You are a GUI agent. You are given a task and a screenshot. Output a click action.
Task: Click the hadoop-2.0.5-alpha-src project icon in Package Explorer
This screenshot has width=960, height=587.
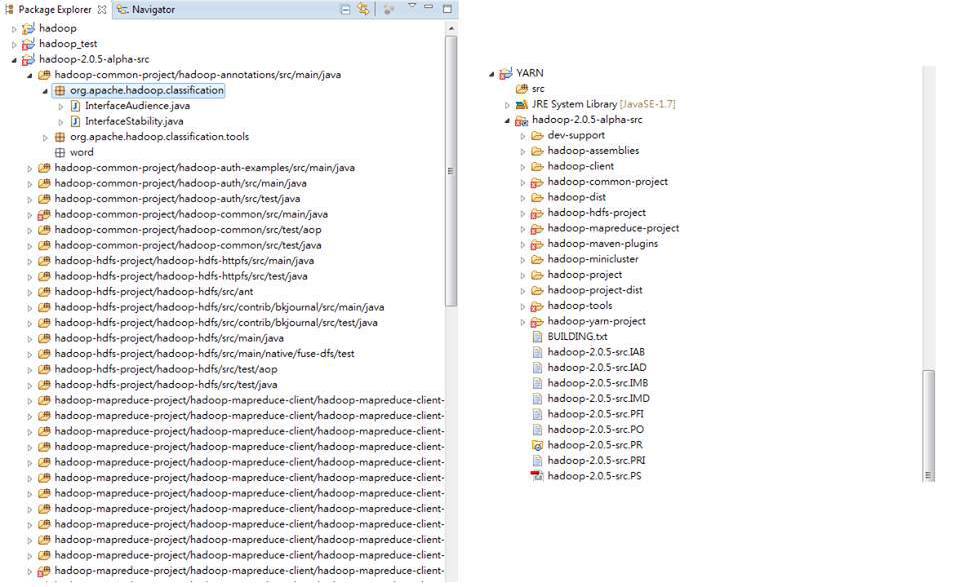[x=28, y=59]
